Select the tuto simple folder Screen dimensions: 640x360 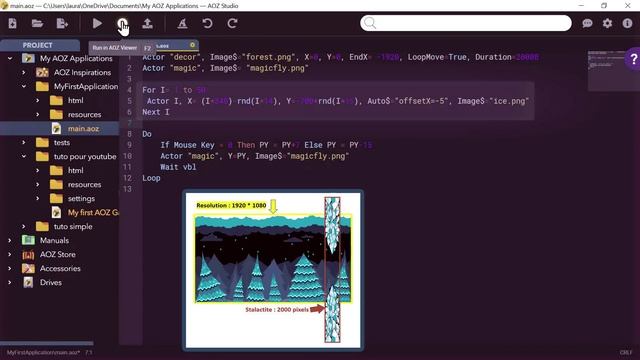[x=73, y=226]
